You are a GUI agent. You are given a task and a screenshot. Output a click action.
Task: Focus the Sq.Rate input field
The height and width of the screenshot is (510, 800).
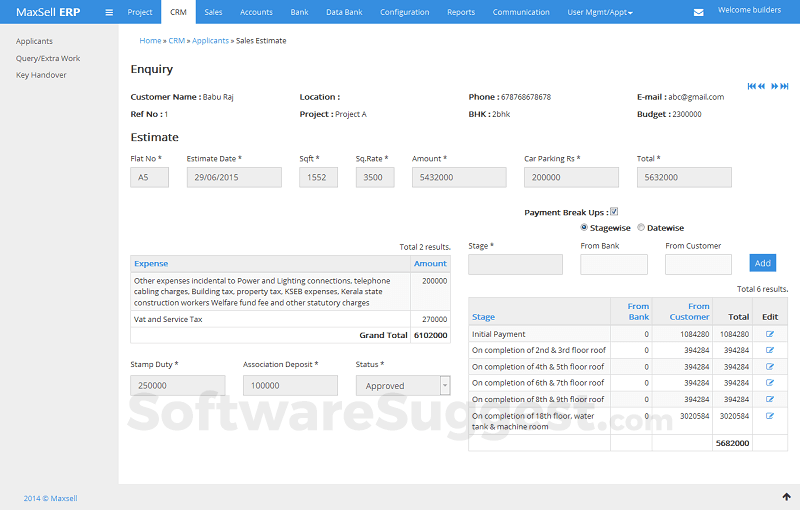(x=375, y=177)
